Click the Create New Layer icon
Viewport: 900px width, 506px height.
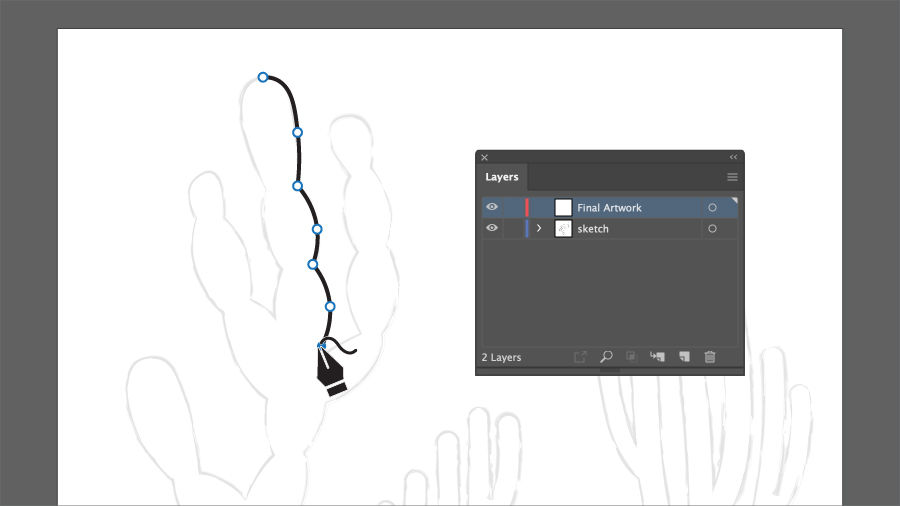click(684, 357)
